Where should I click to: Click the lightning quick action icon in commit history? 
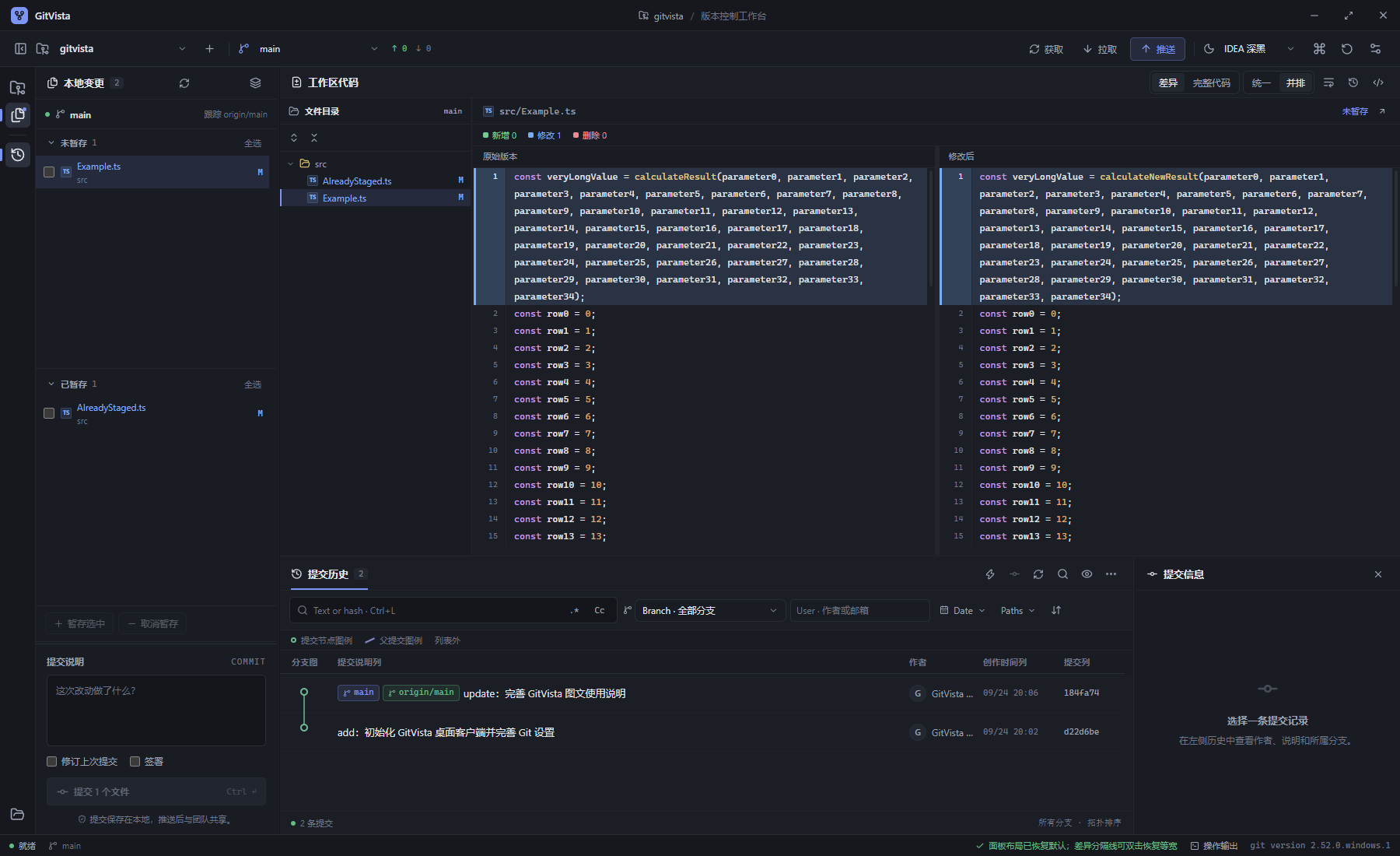pyautogui.click(x=990, y=574)
